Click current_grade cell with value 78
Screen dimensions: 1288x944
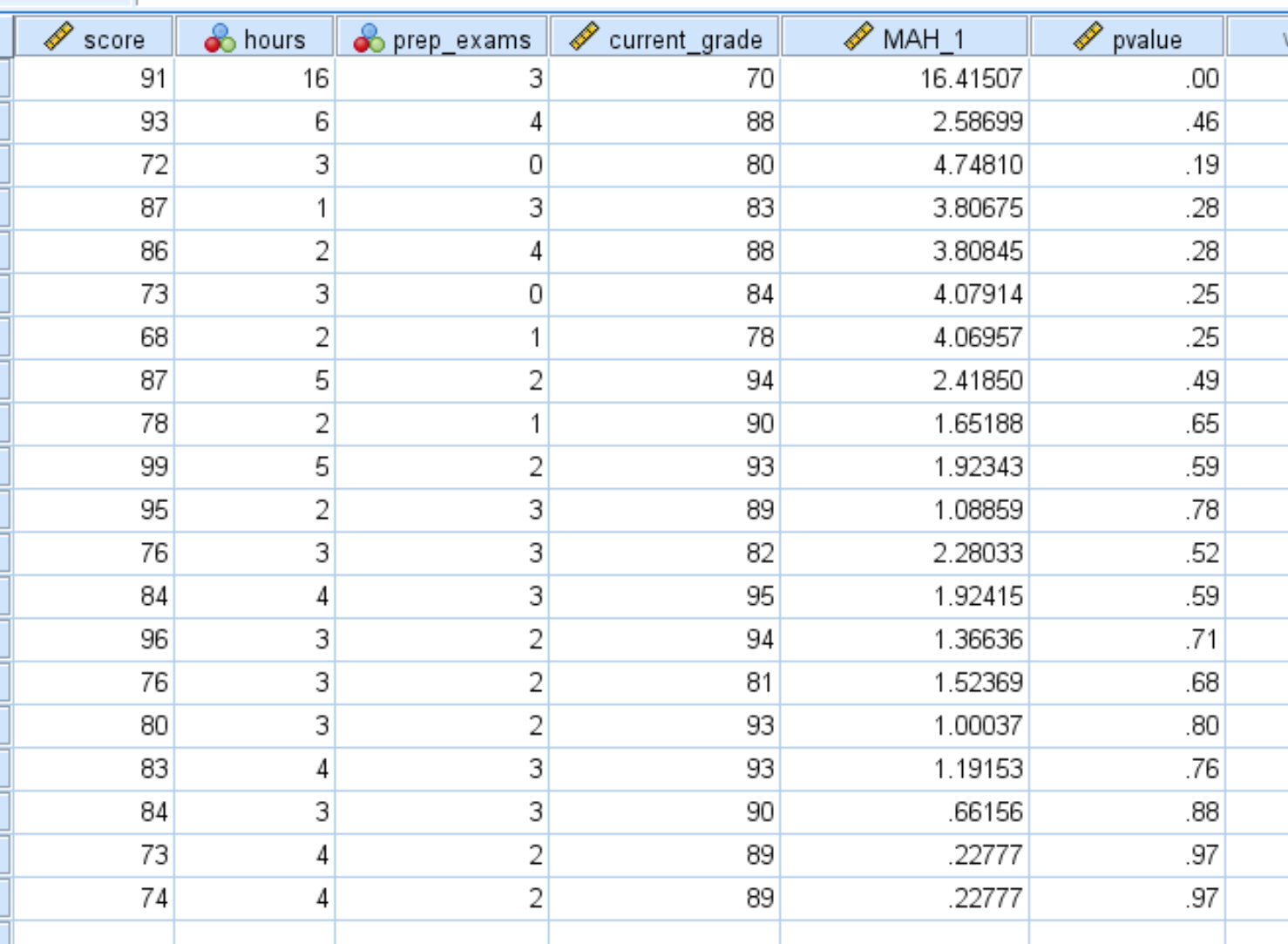pyautogui.click(x=665, y=337)
